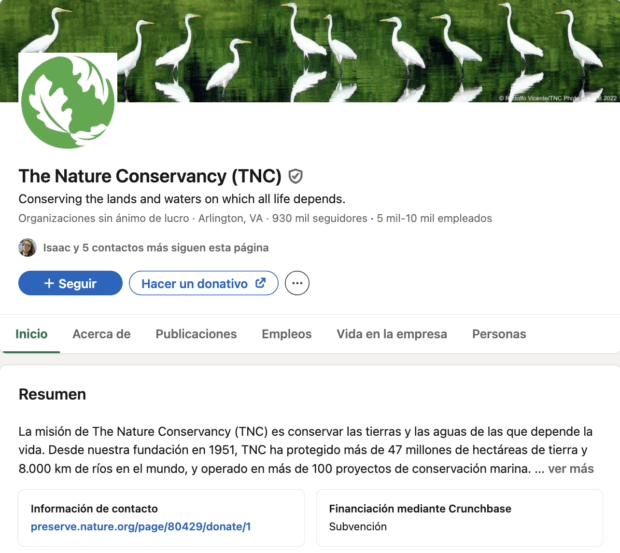Viewport: 620px width, 553px height.
Task: Switch to the Personas tab
Action: (498, 334)
